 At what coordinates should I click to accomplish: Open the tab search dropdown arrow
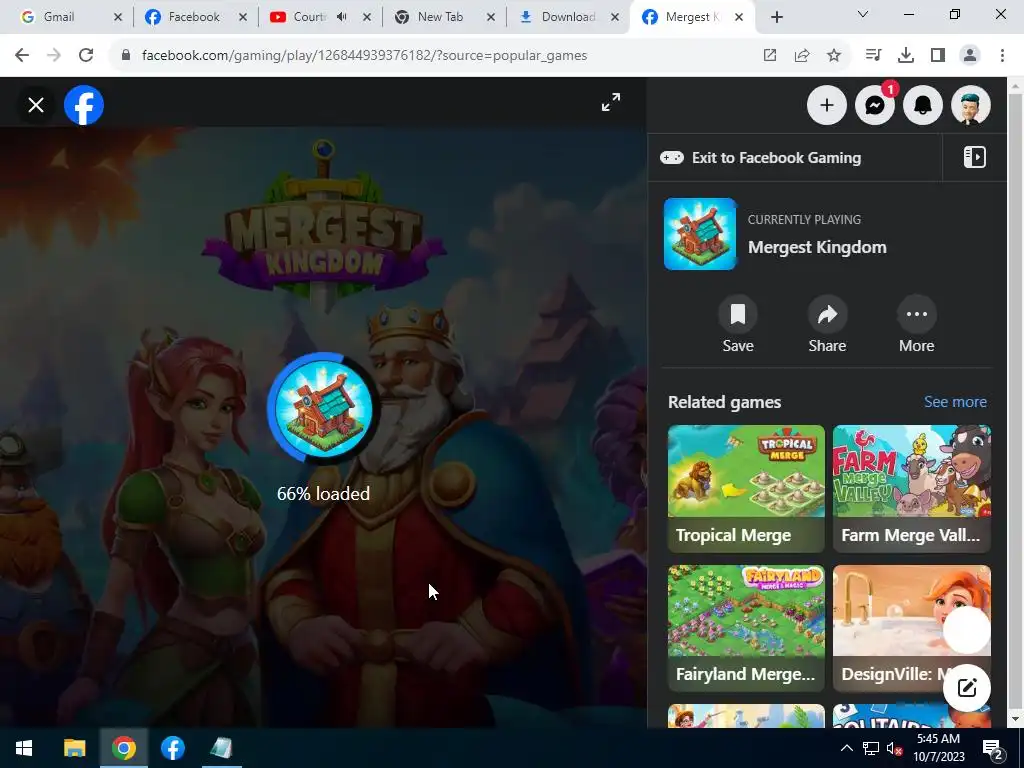point(863,14)
